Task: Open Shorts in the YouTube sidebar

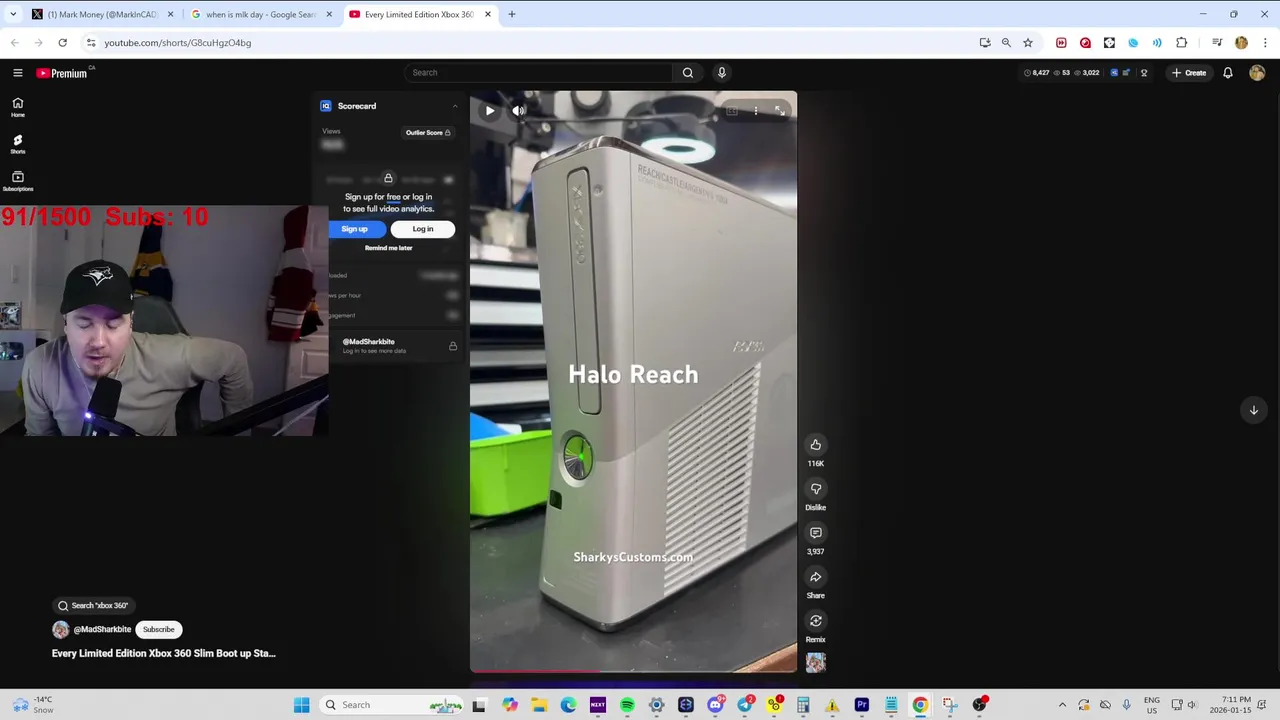Action: pyautogui.click(x=18, y=144)
